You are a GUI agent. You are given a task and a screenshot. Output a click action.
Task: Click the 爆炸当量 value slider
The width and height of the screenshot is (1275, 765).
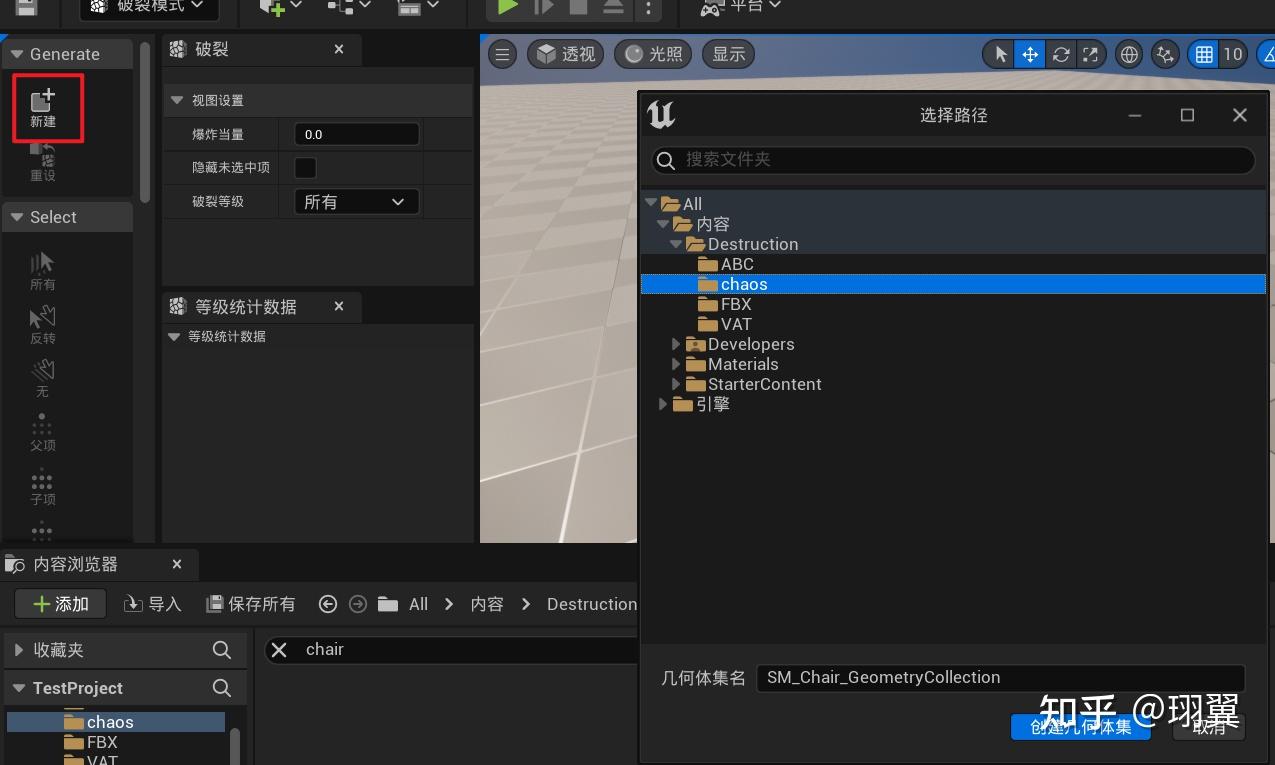click(x=355, y=133)
